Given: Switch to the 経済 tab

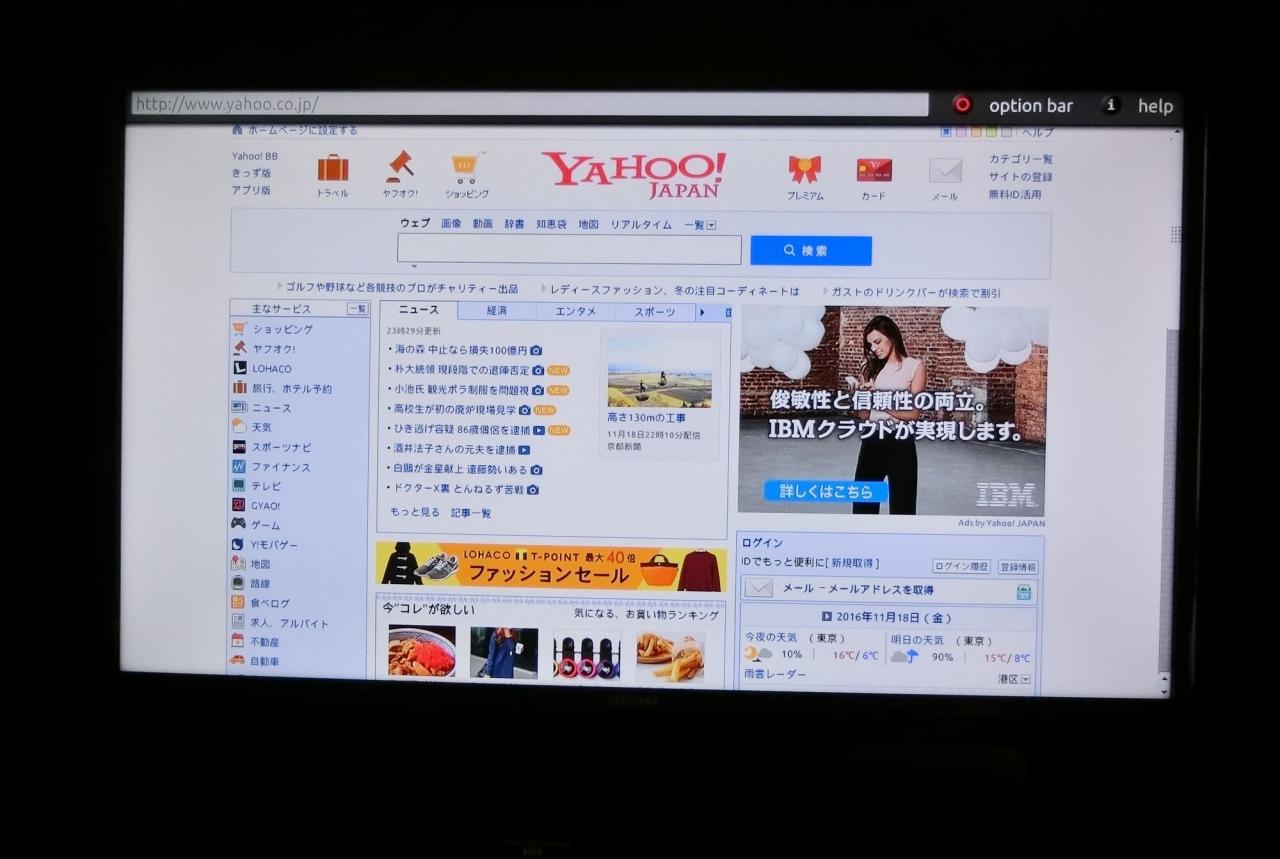Looking at the screenshot, I should (x=497, y=311).
